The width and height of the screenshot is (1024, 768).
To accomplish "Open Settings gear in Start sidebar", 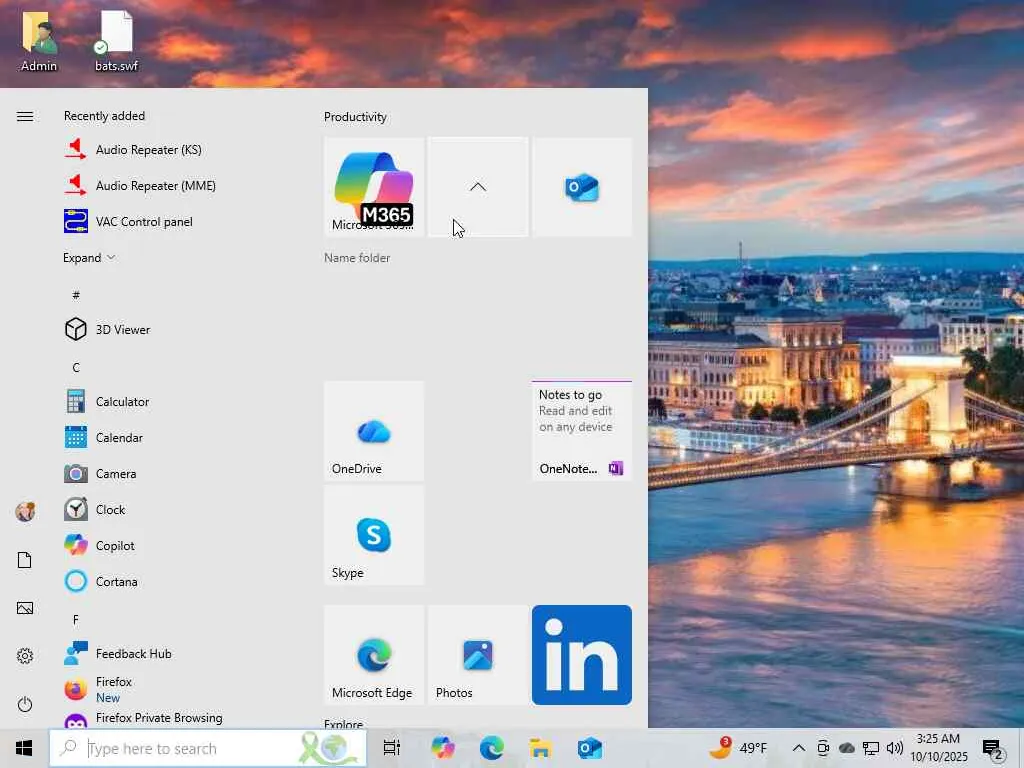I will click(x=25, y=656).
